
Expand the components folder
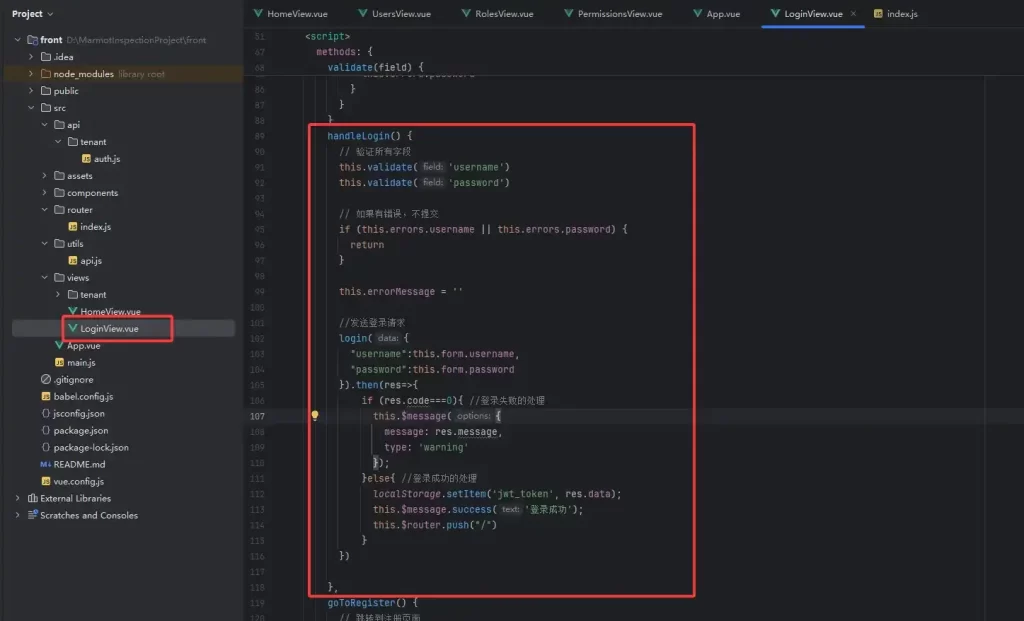coord(44,193)
